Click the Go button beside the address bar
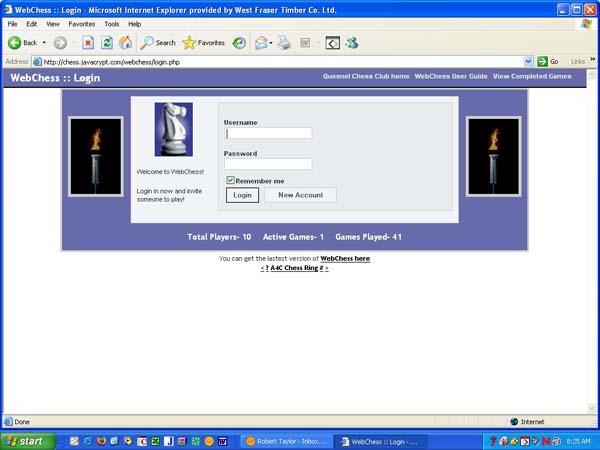This screenshot has height=450, width=600. (x=548, y=62)
